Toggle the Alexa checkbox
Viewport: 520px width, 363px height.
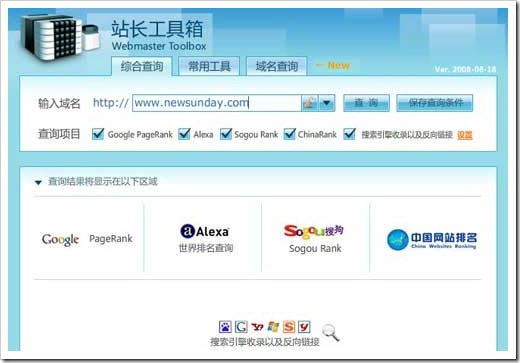[x=184, y=134]
